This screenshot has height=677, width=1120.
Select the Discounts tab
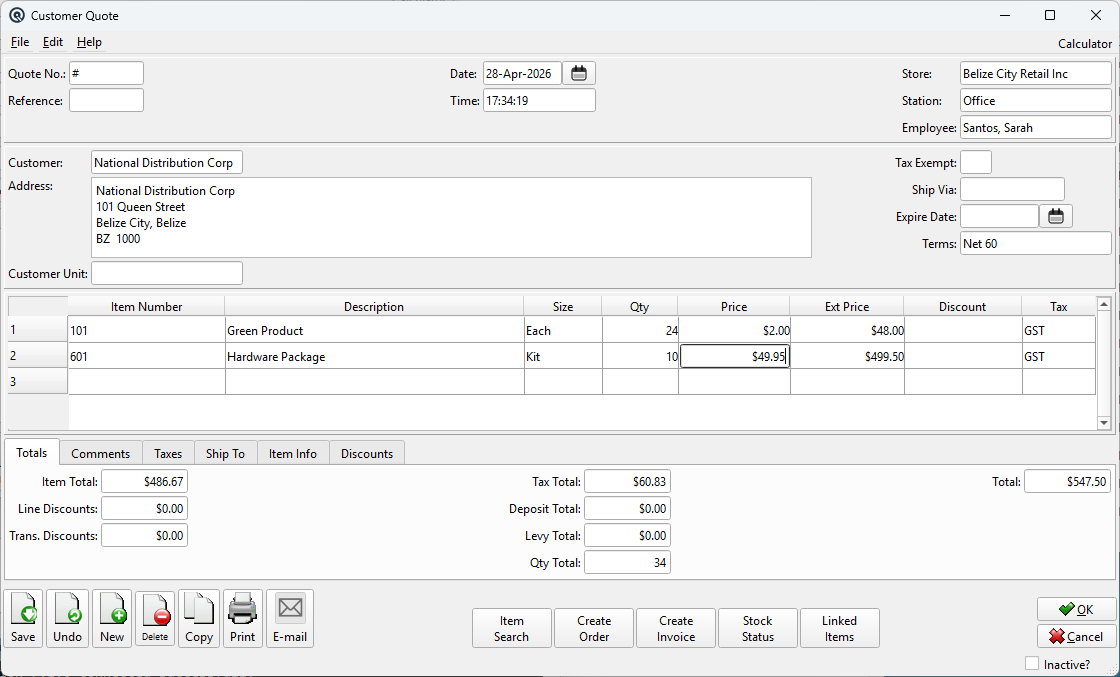click(x=367, y=453)
